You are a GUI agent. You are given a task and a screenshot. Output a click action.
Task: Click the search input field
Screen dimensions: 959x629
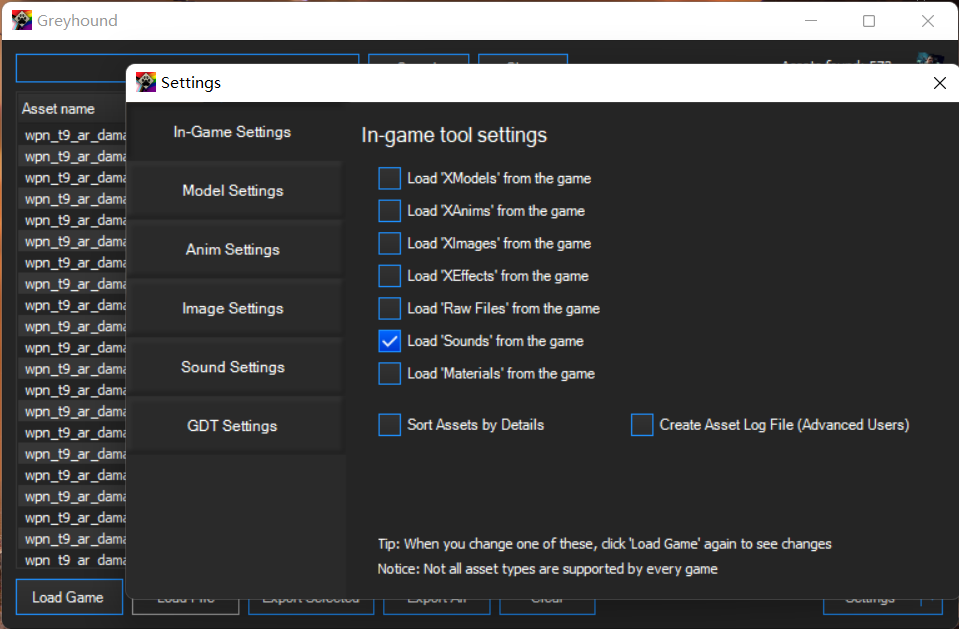tap(70, 66)
